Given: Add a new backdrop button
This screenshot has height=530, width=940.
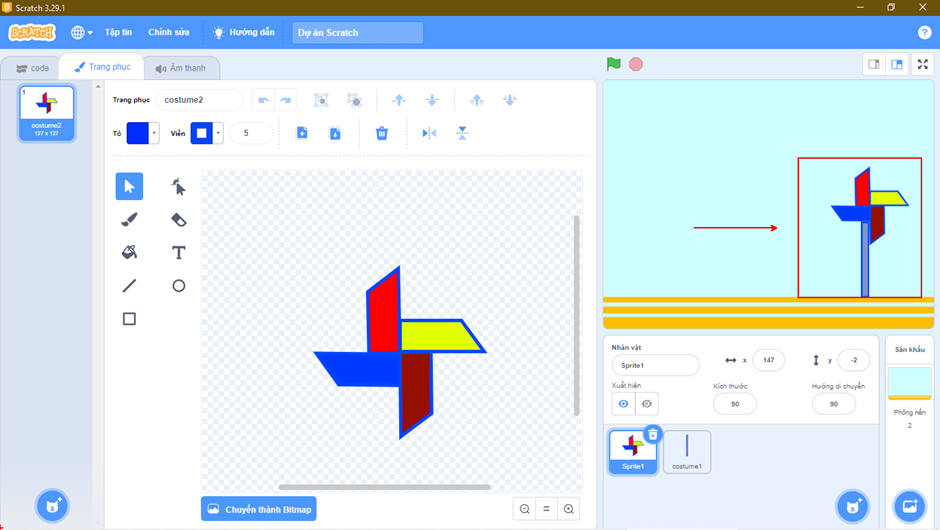Looking at the screenshot, I should point(909,506).
